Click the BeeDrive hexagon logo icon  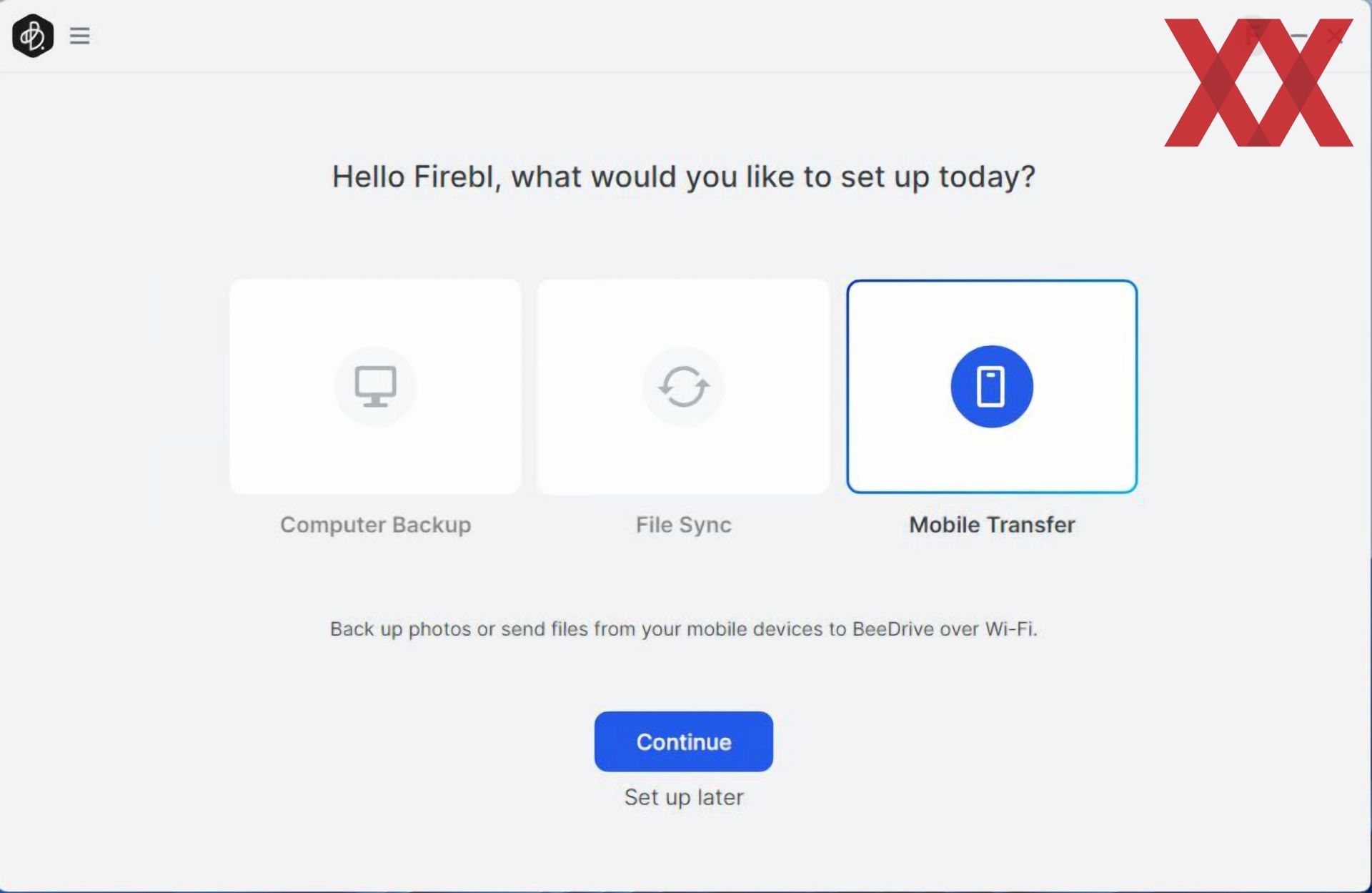point(33,35)
